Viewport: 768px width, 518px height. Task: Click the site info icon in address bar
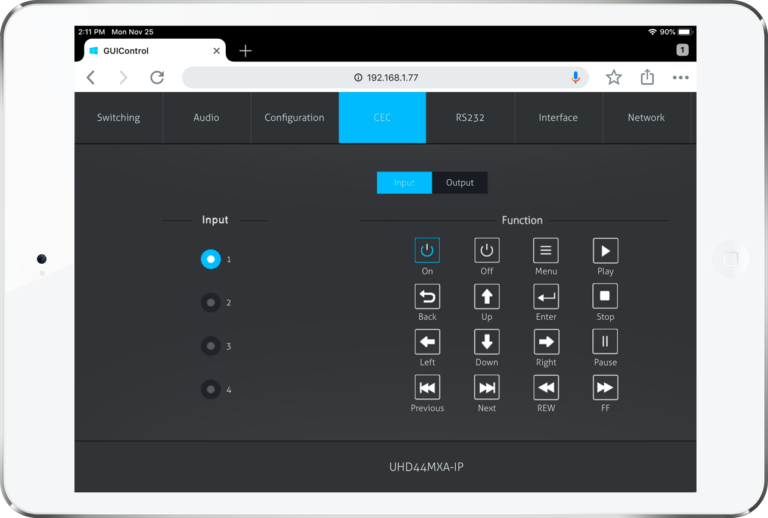click(x=358, y=77)
